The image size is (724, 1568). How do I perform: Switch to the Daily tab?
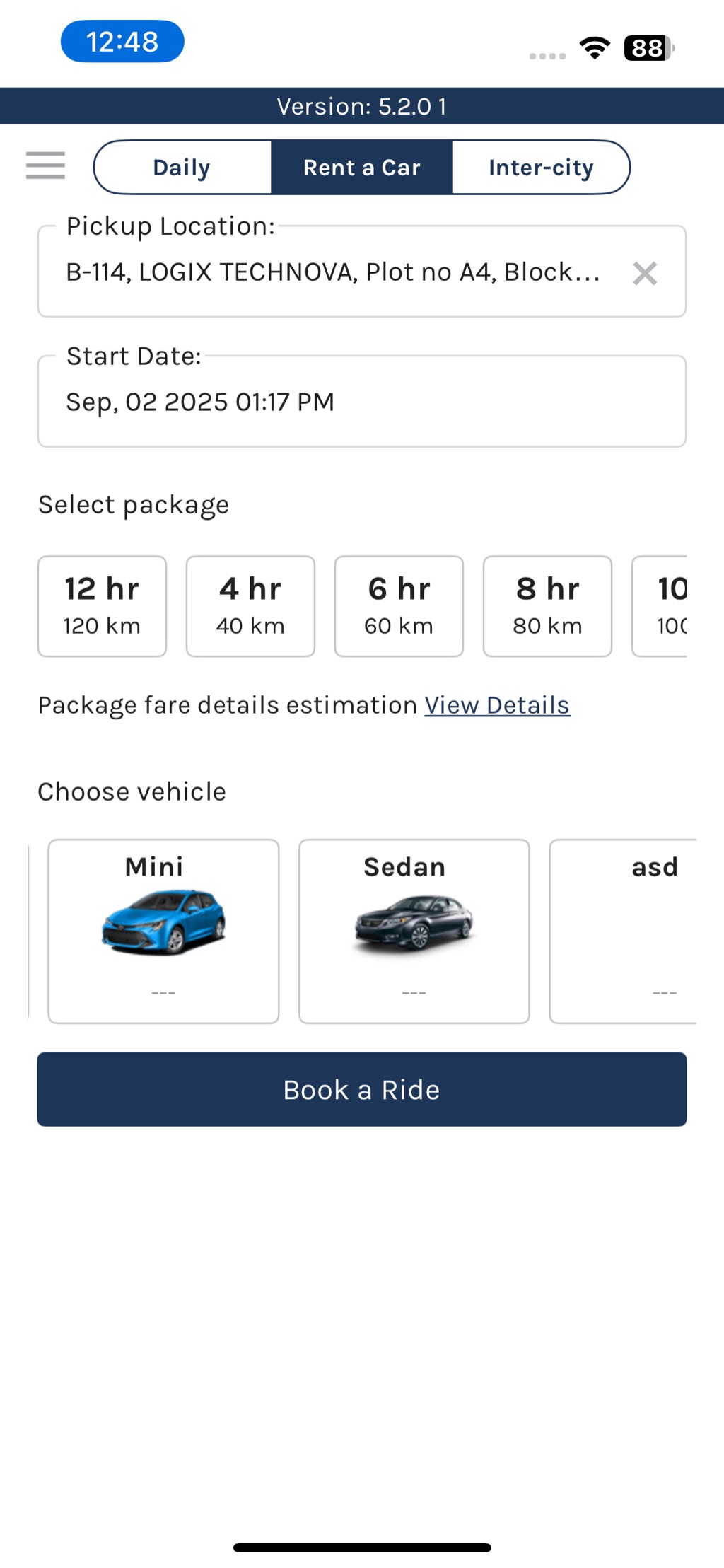pyautogui.click(x=182, y=168)
